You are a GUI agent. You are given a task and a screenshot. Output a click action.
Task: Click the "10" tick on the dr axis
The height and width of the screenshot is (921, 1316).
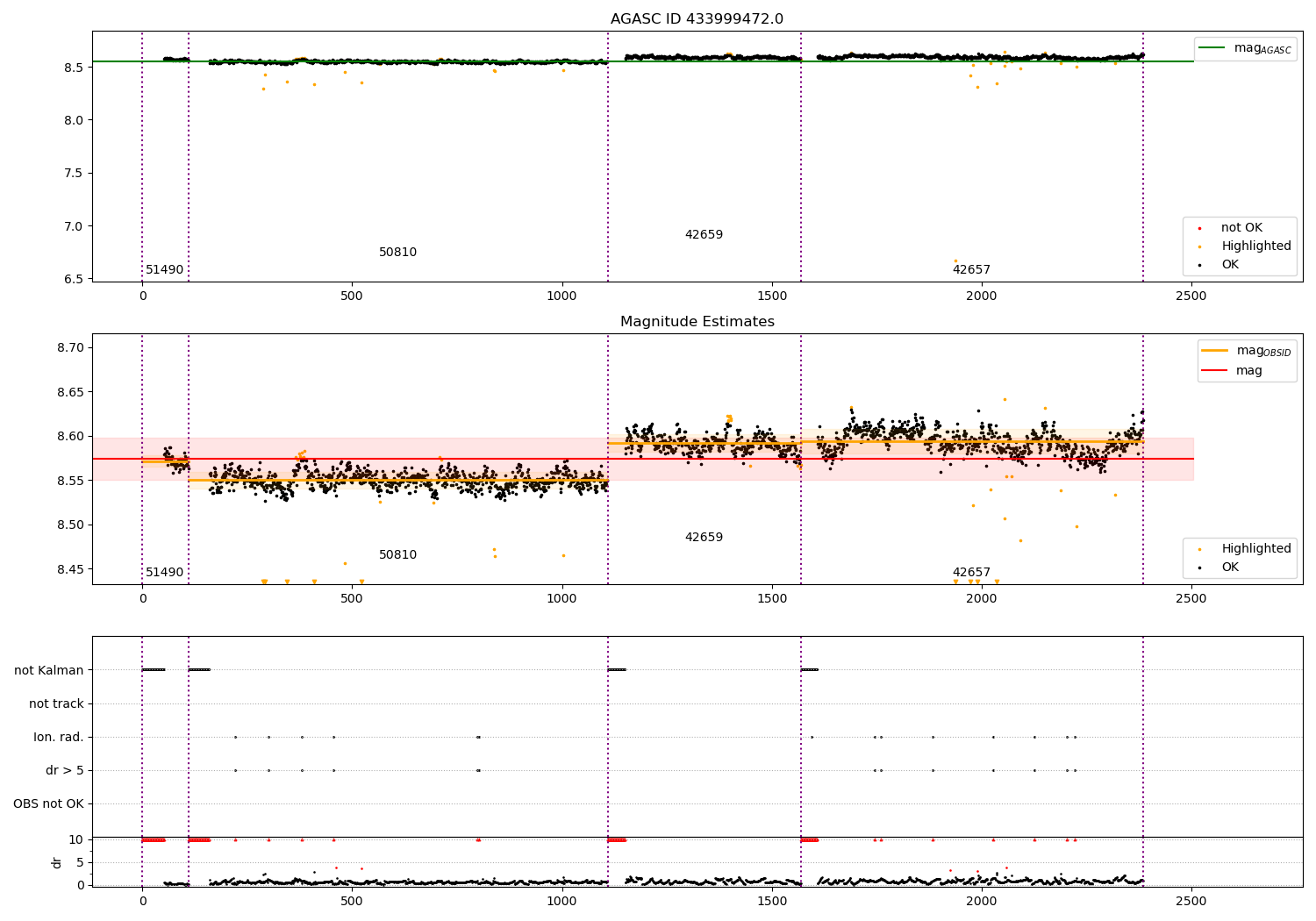click(x=76, y=840)
